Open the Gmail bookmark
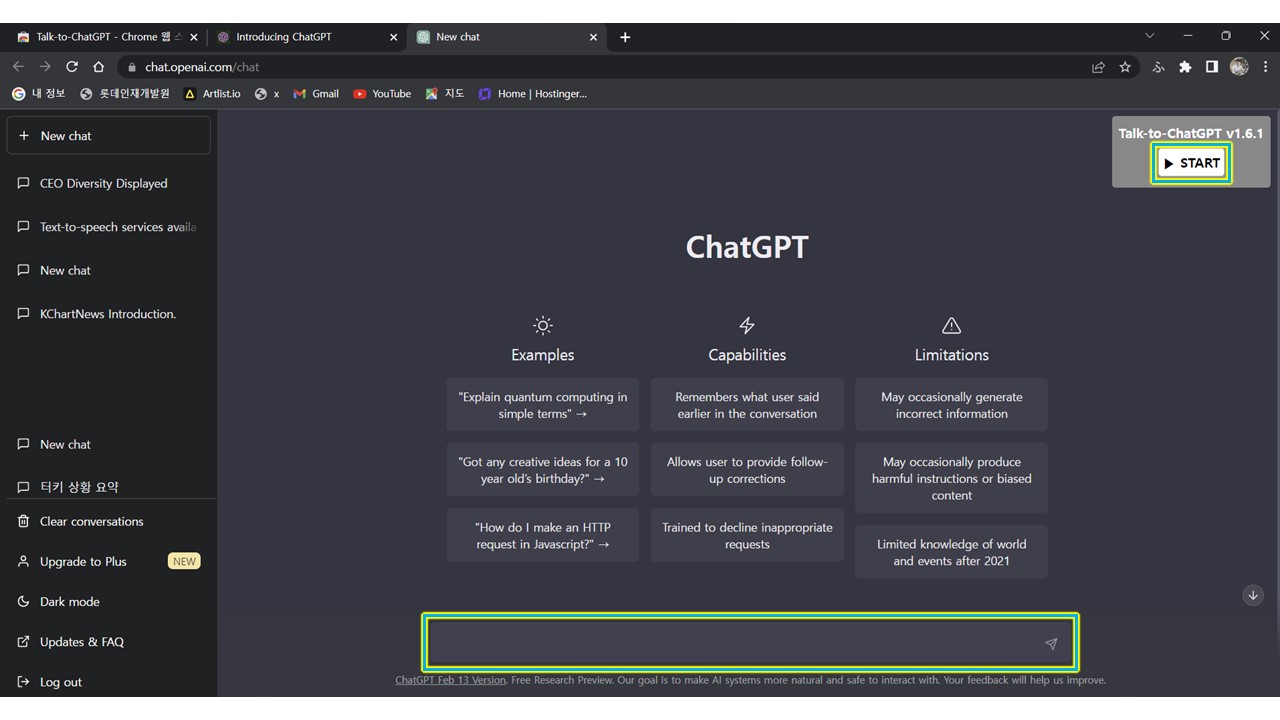This screenshot has height=720, width=1280. coord(316,94)
